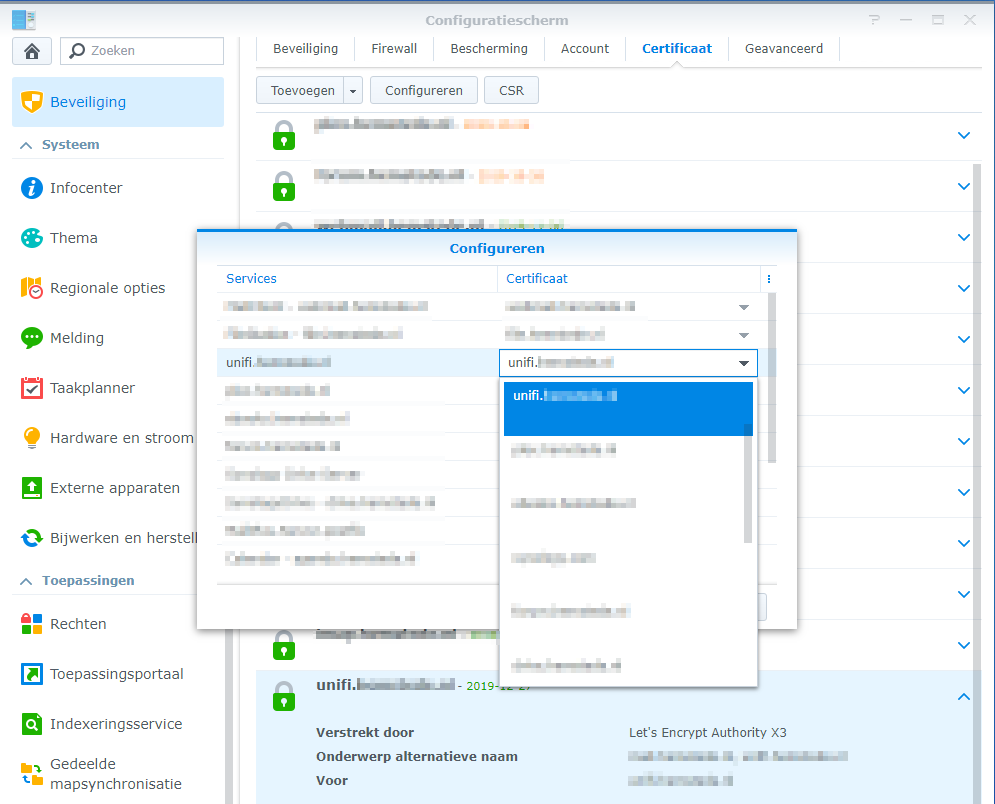The height and width of the screenshot is (804, 995).
Task: Open Infocenter from the sidebar icon
Action: coord(32,188)
